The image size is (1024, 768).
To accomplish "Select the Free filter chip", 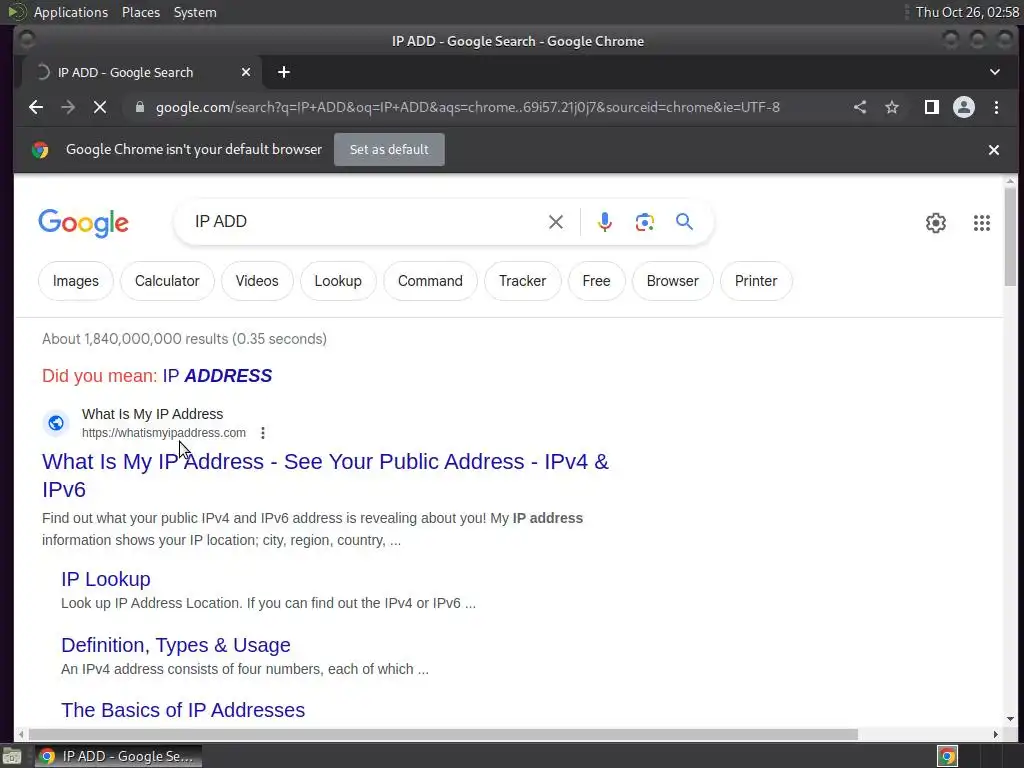I will tap(596, 281).
